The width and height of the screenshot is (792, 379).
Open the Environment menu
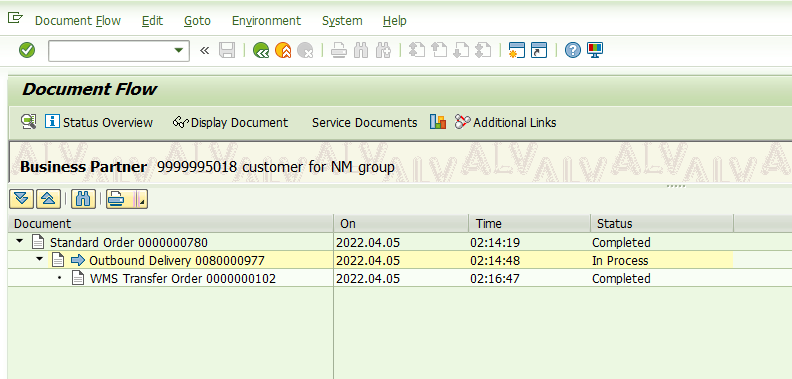click(266, 21)
